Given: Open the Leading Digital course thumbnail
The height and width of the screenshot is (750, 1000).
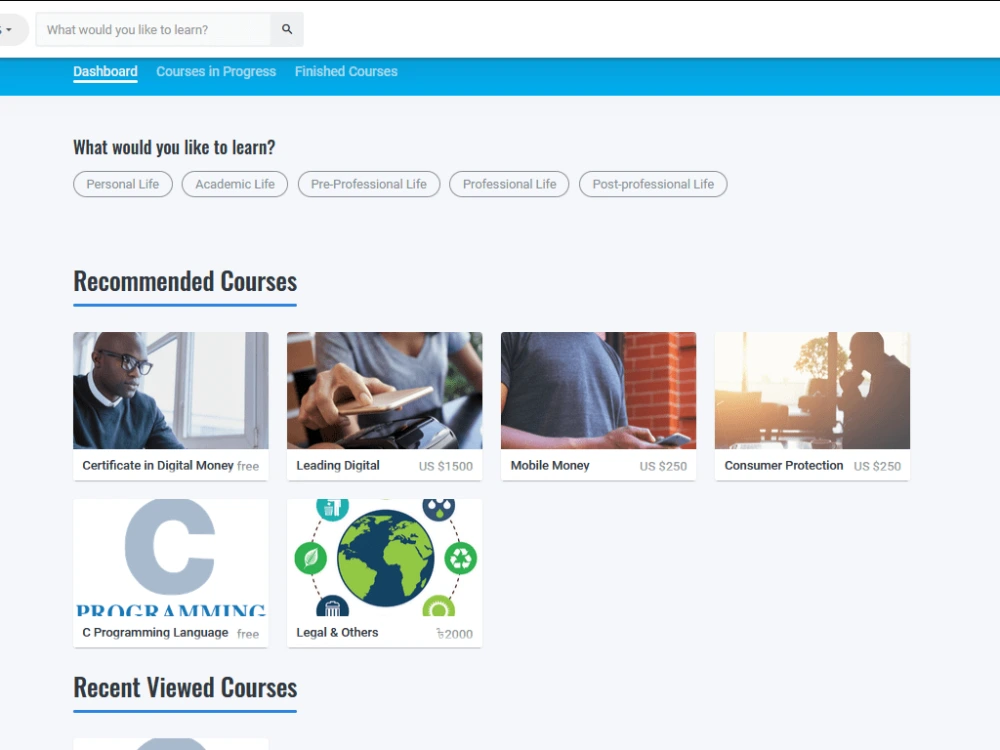Looking at the screenshot, I should pos(385,390).
